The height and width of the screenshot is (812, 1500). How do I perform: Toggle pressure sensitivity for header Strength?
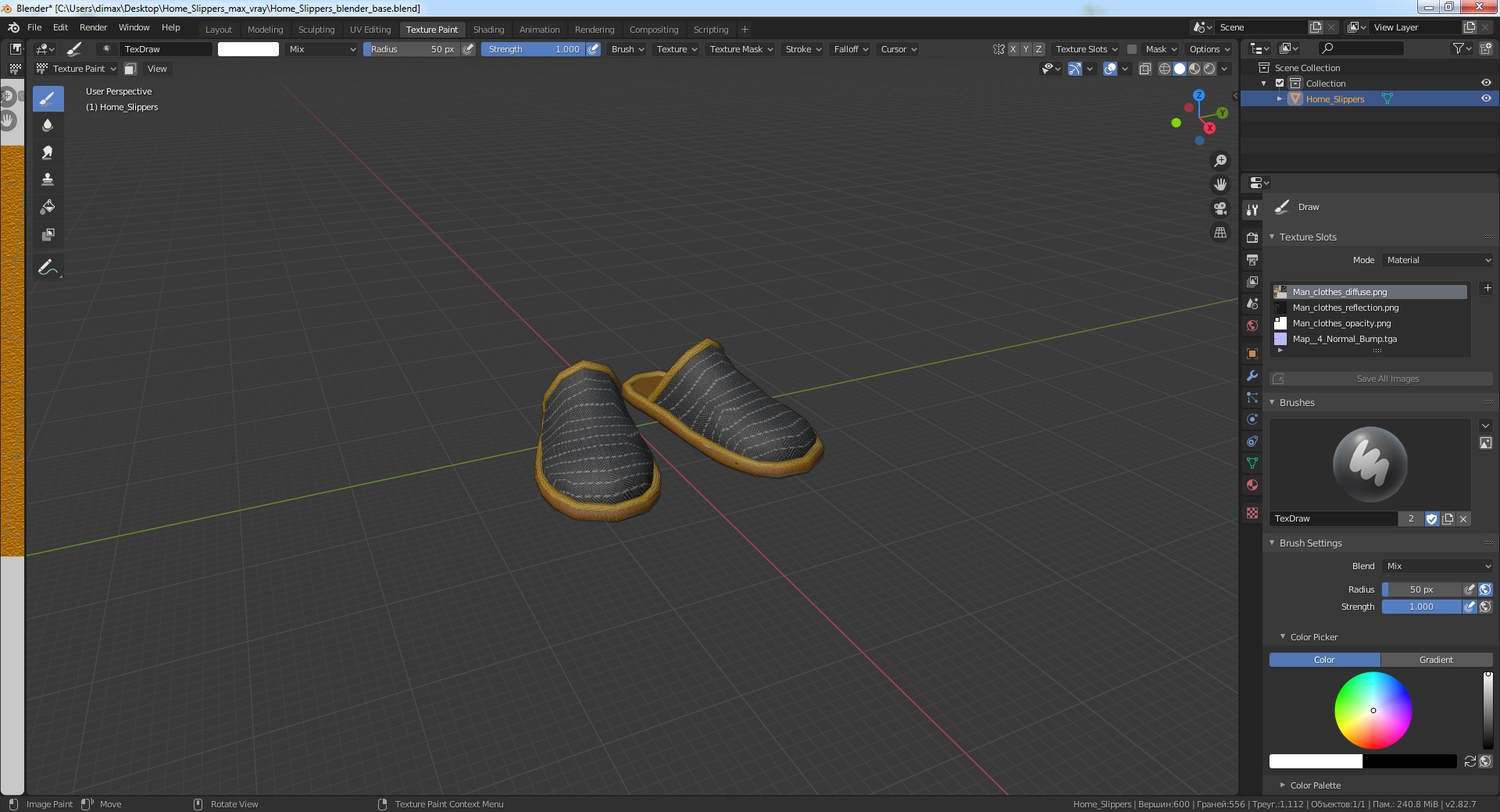pyautogui.click(x=594, y=49)
